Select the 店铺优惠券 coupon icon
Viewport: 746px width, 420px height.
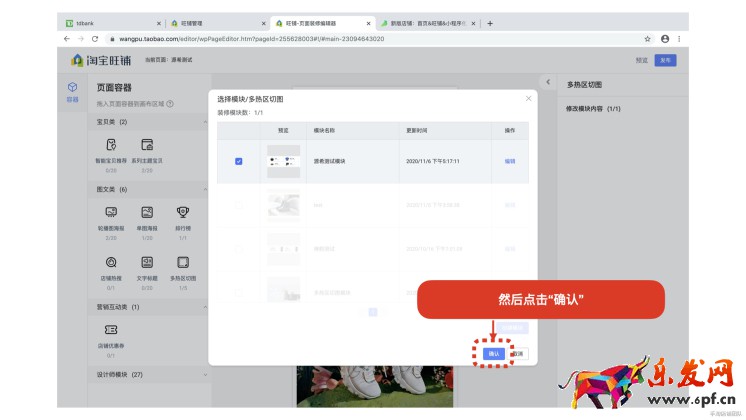pos(111,330)
